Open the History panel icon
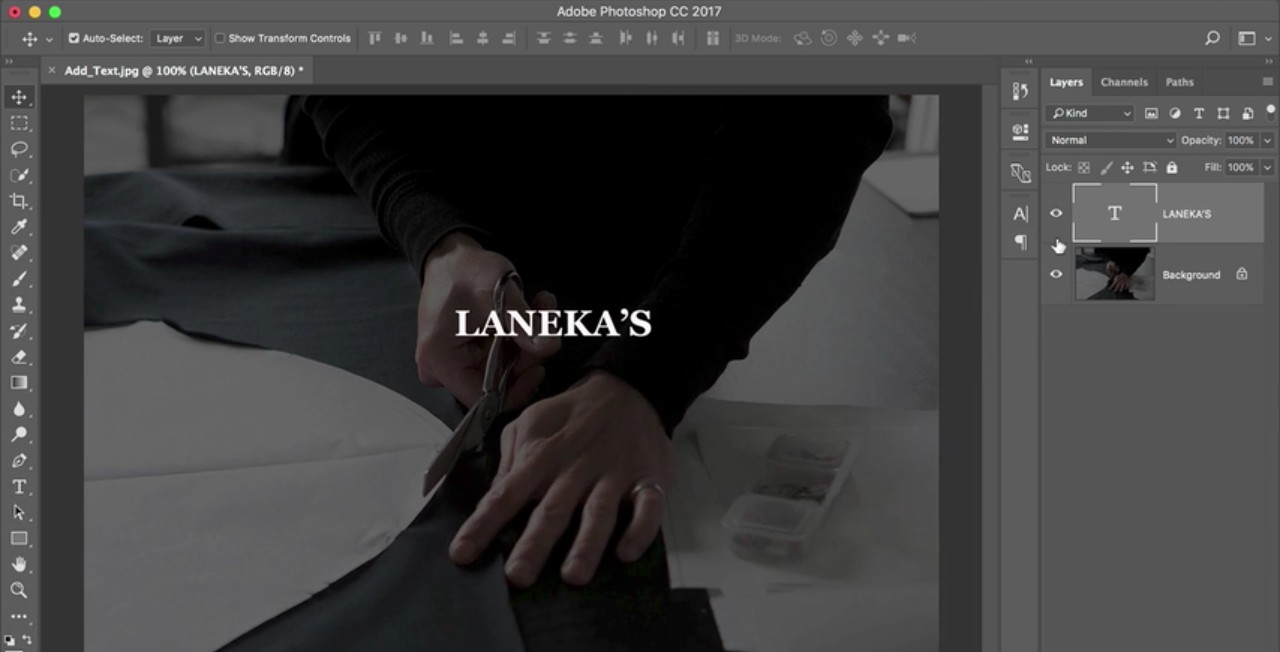 [x=1020, y=91]
